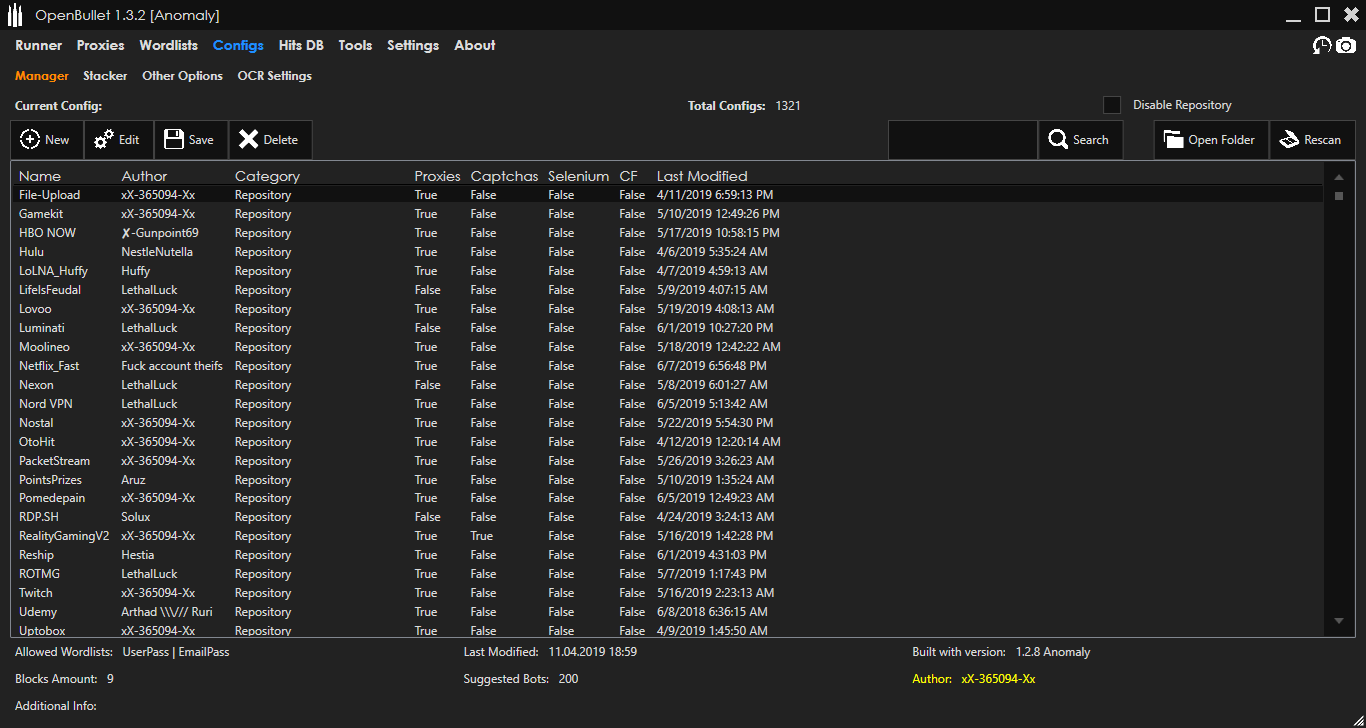Select the LoLNA_Huffy config
1366x728 pixels.
coord(669,271)
